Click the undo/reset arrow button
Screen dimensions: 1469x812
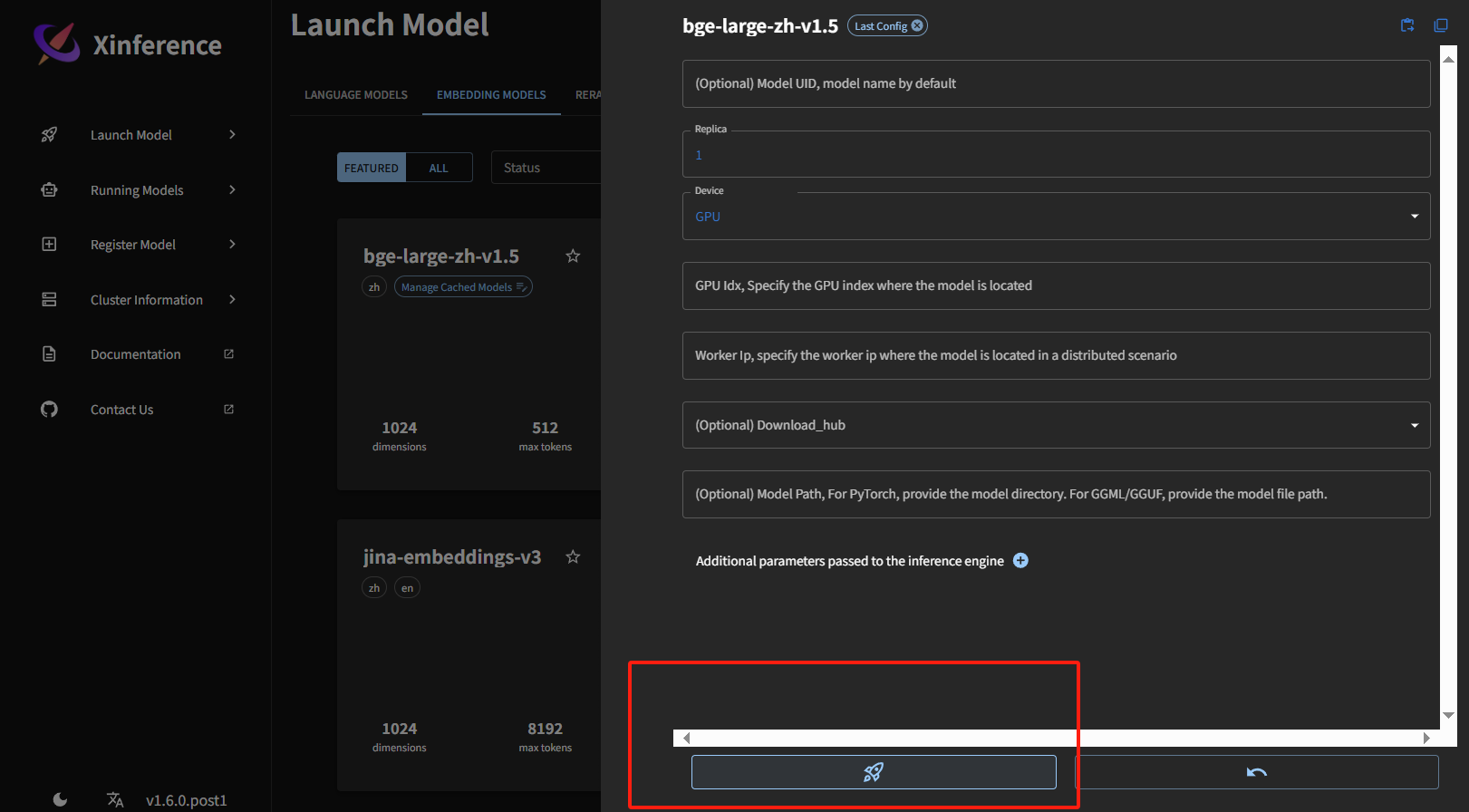click(x=1257, y=772)
